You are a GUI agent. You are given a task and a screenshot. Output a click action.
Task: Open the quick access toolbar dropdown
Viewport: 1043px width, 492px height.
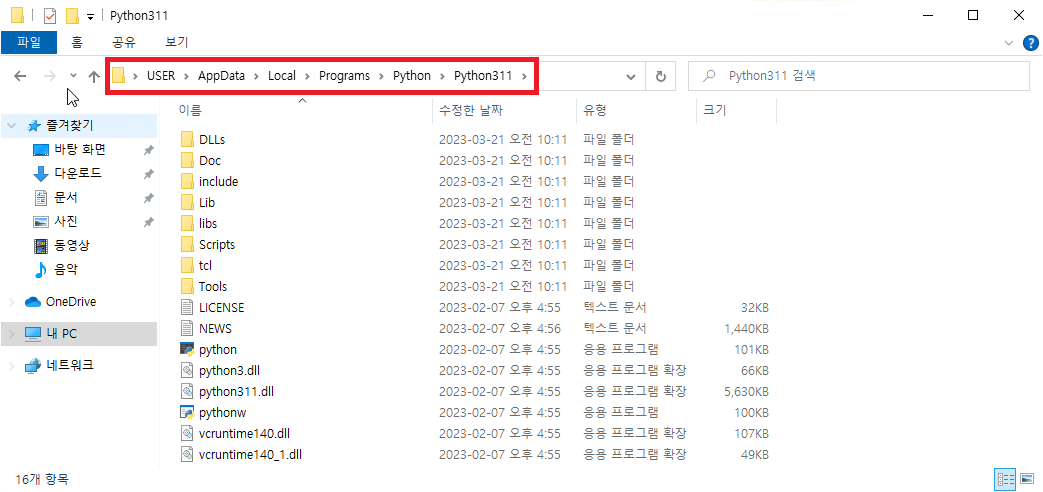coord(90,17)
